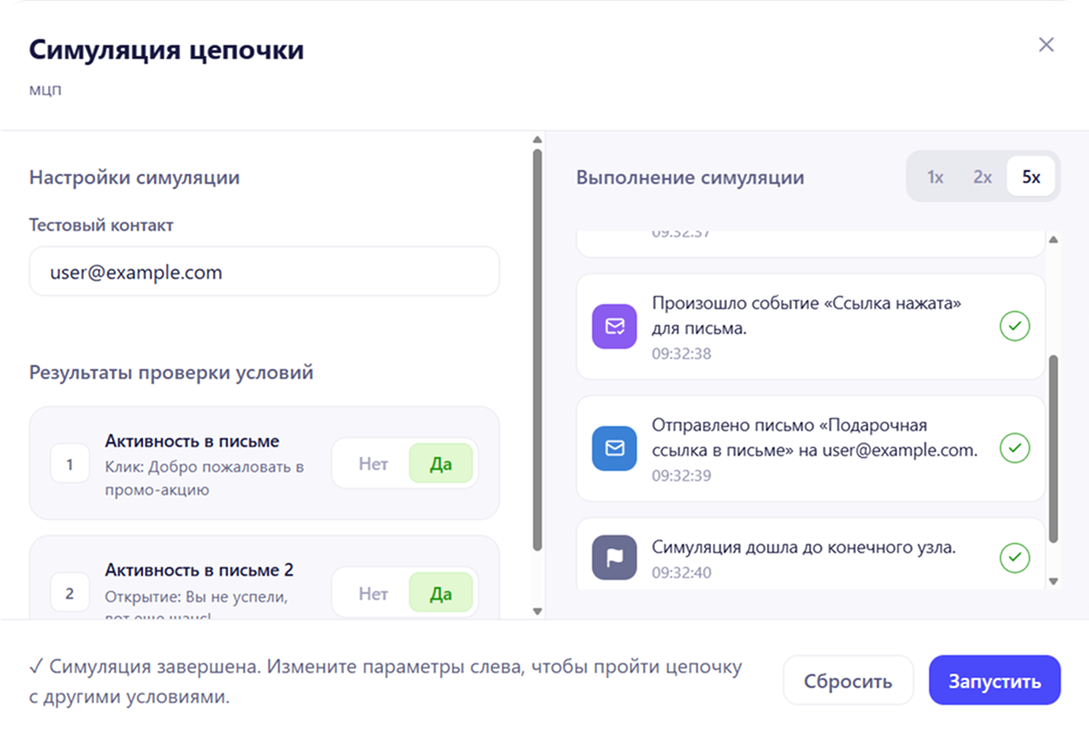This screenshot has width=1089, height=738.
Task: Click left panel scrollbar up arrow
Action: coord(537,140)
